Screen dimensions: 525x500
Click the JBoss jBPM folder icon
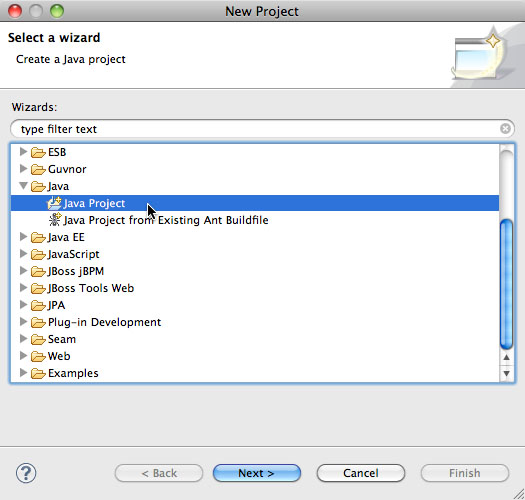38,271
